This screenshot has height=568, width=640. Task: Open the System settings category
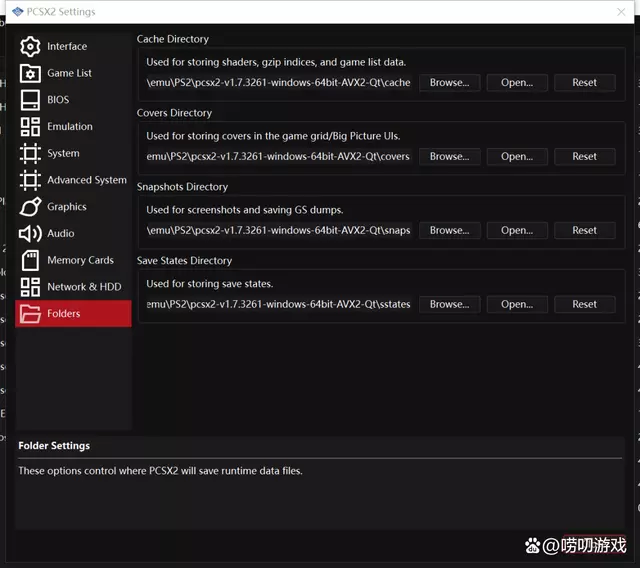[73, 153]
